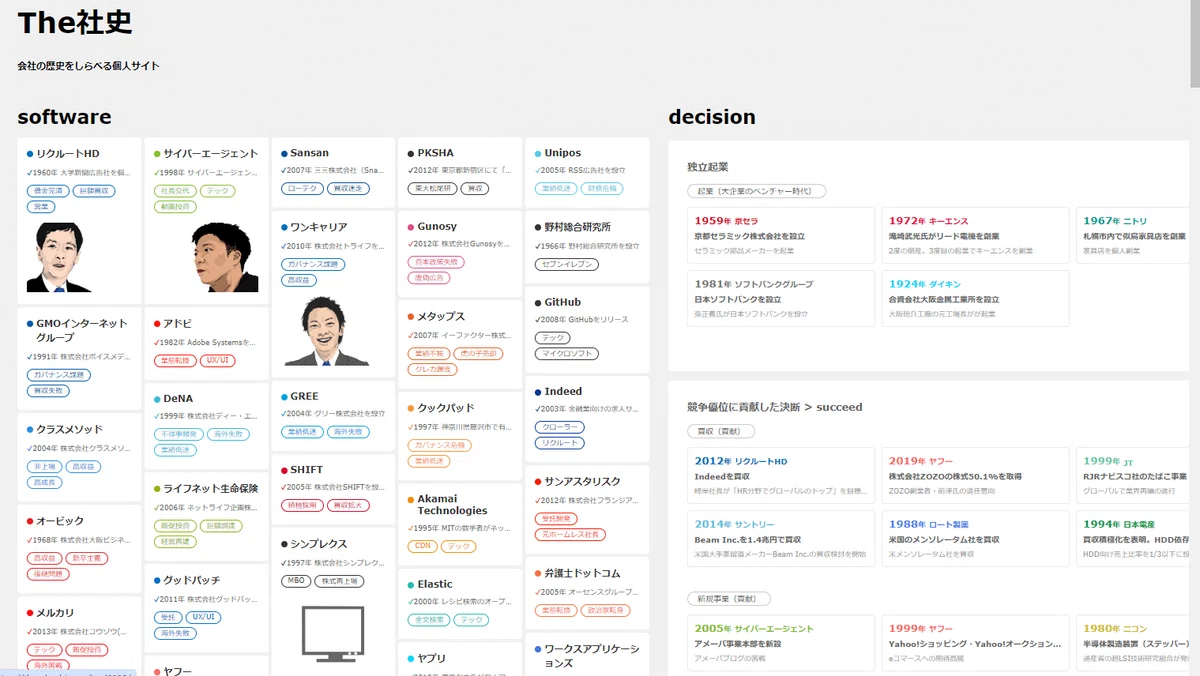This screenshot has height=676, width=1200.
Task: Open the サイバーエージェント company title
Action: (x=210, y=154)
